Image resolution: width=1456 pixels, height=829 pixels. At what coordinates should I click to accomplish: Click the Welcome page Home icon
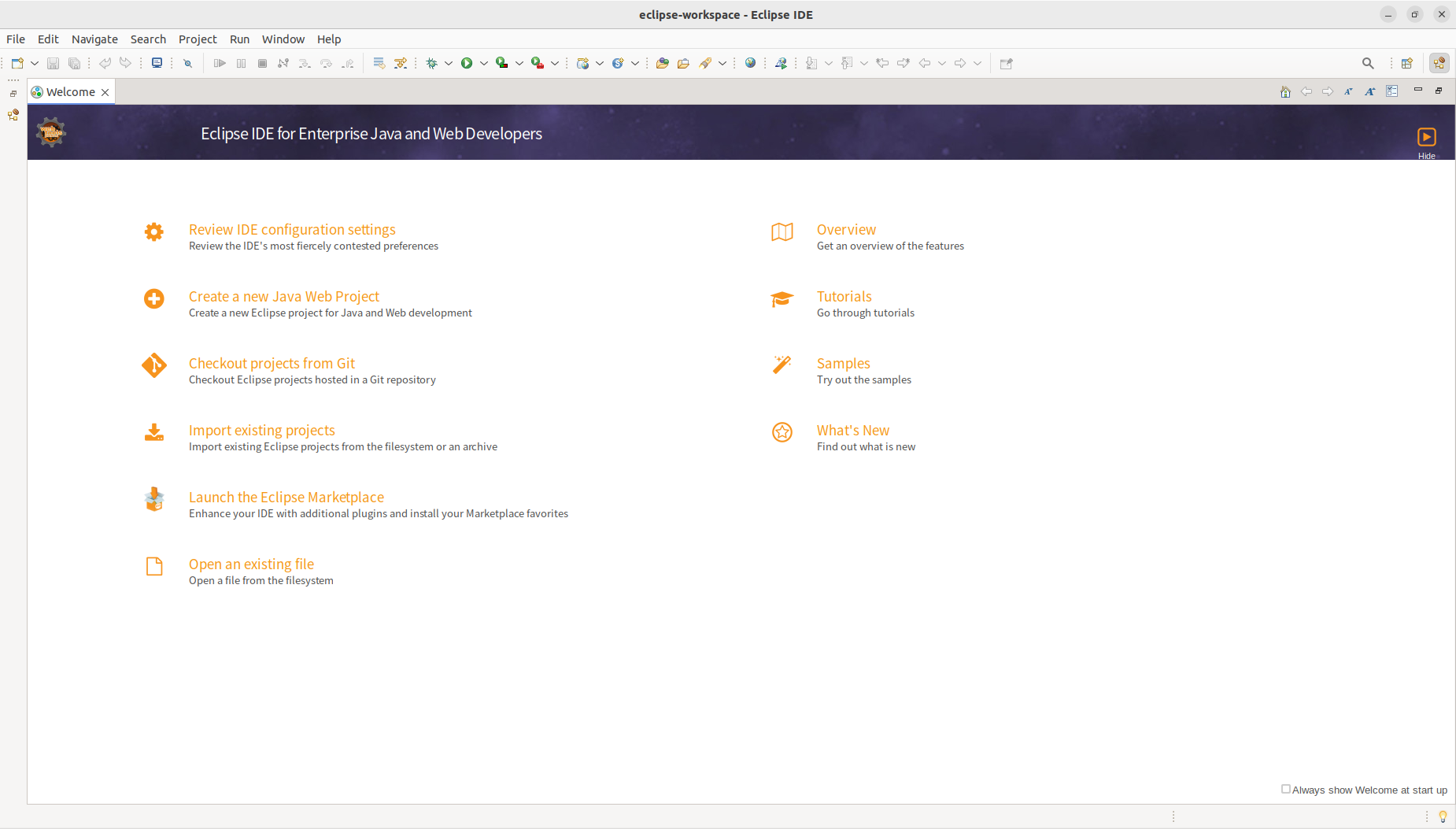click(x=1285, y=91)
